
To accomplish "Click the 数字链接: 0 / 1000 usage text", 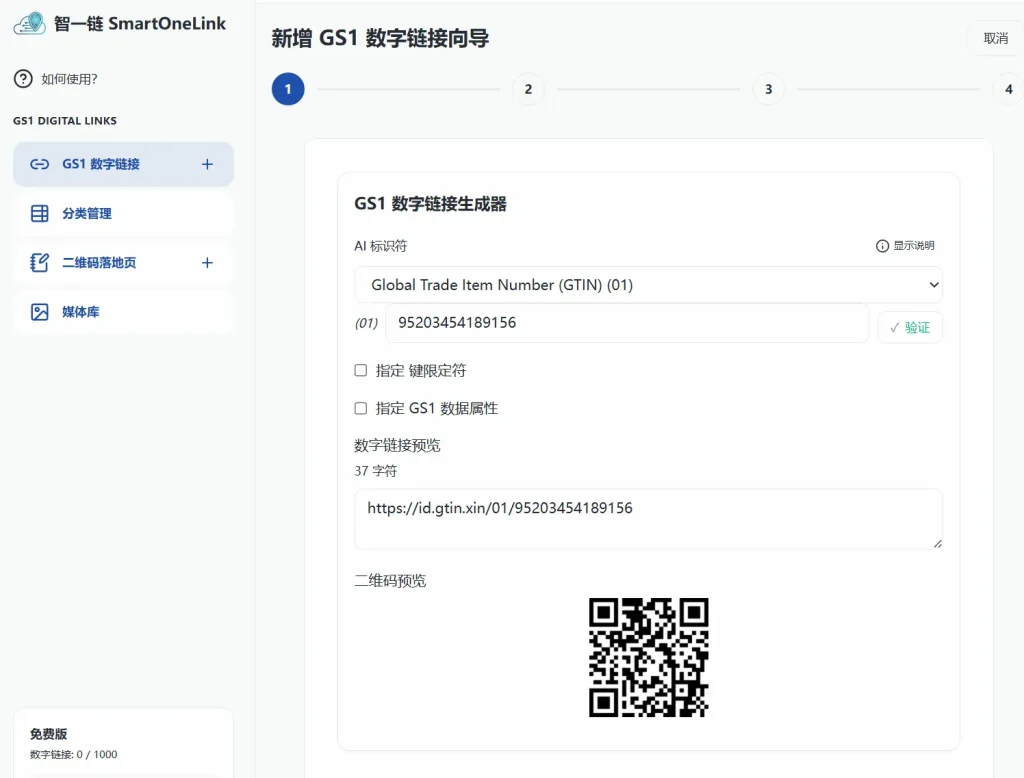I will (x=74, y=754).
